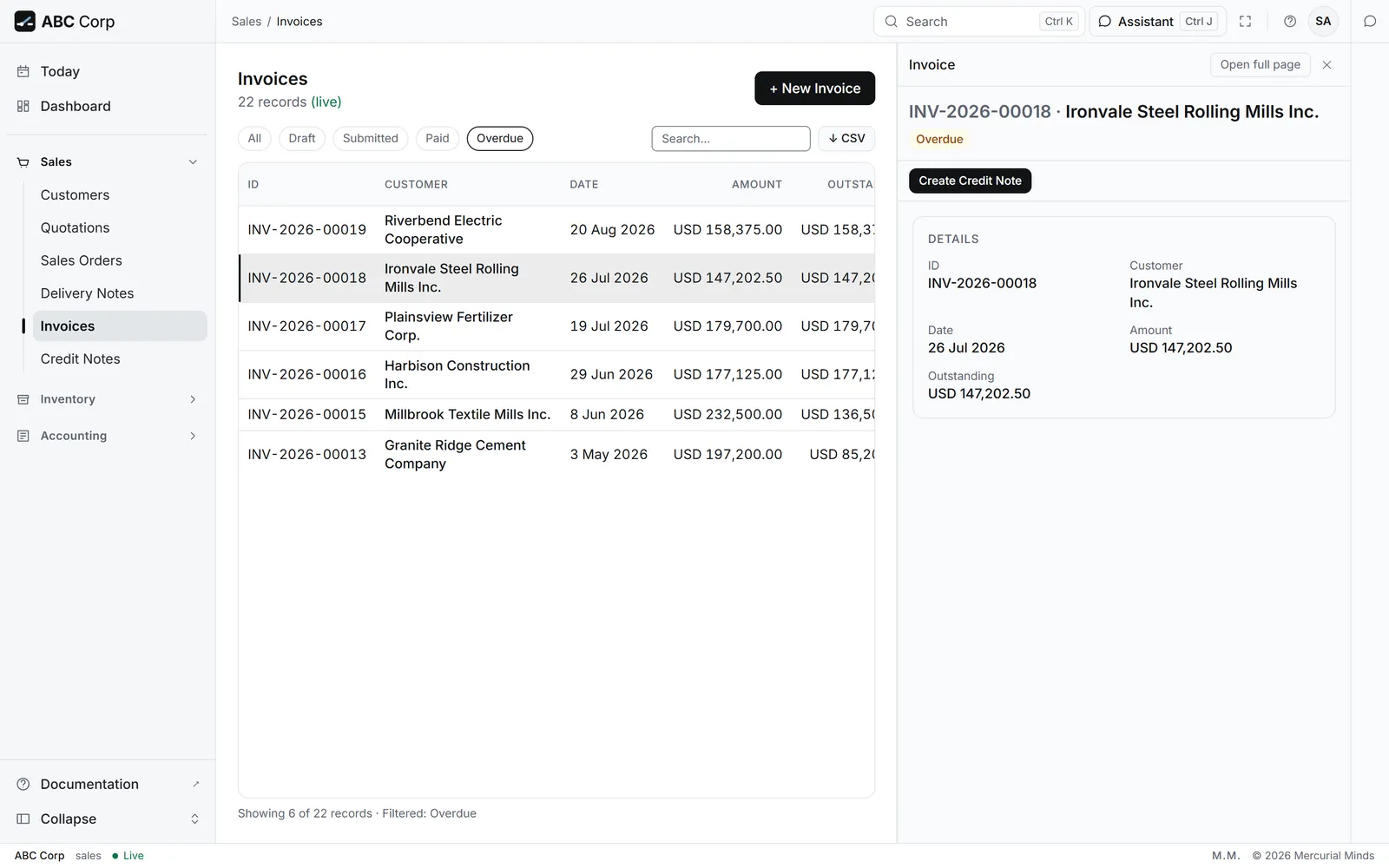Click the ABC Corp logo icon
1389x868 pixels.
[25, 22]
